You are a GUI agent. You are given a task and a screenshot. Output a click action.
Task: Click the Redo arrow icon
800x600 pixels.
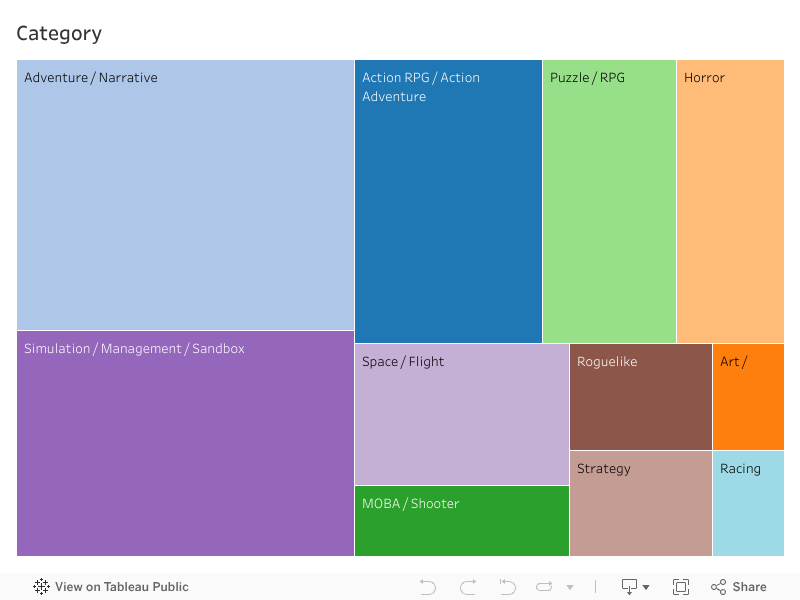(x=468, y=587)
